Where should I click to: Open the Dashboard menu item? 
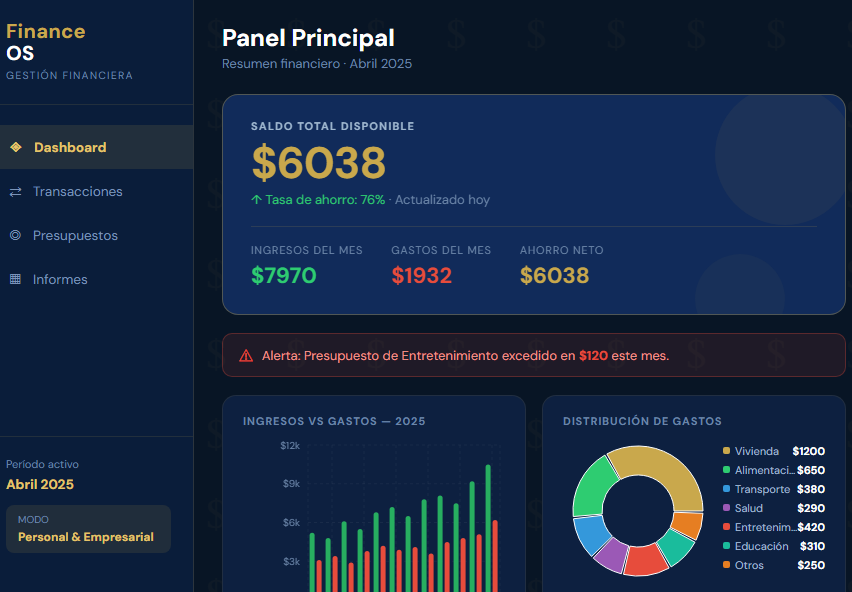pos(97,147)
